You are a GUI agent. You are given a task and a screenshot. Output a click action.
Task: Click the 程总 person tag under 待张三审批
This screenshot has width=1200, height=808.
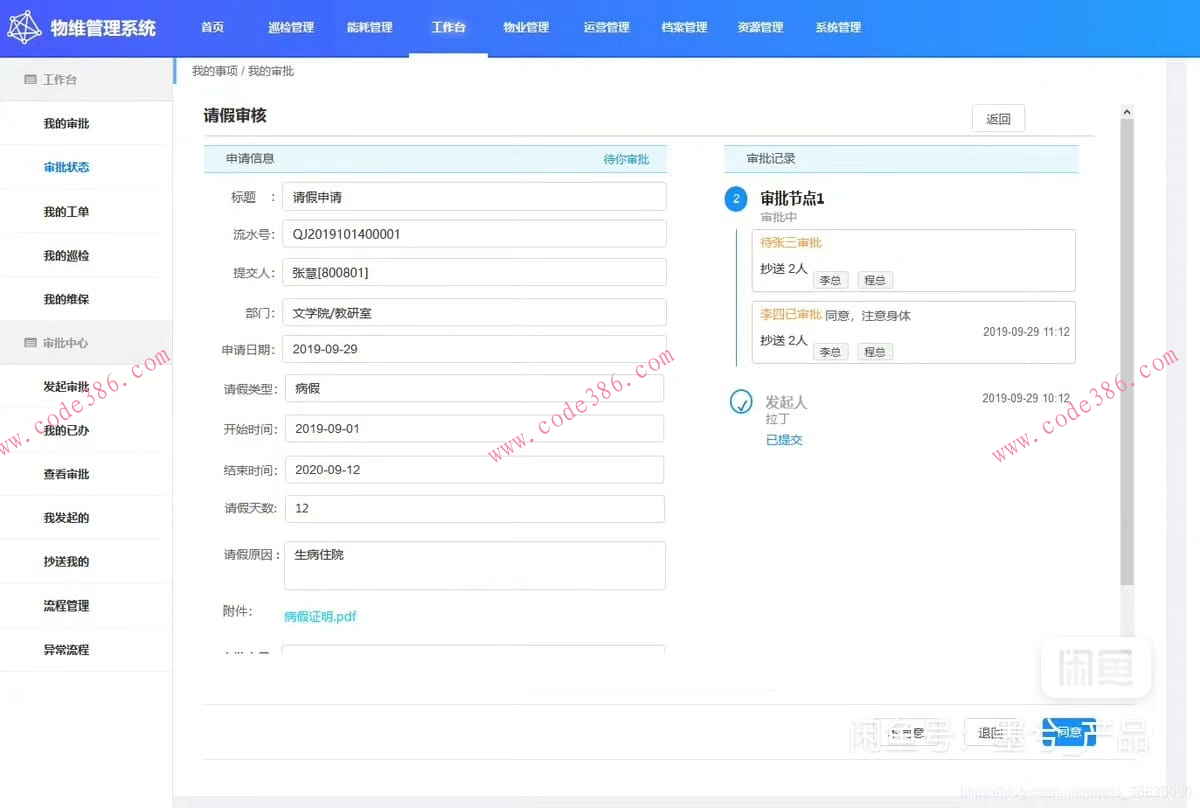[874, 280]
